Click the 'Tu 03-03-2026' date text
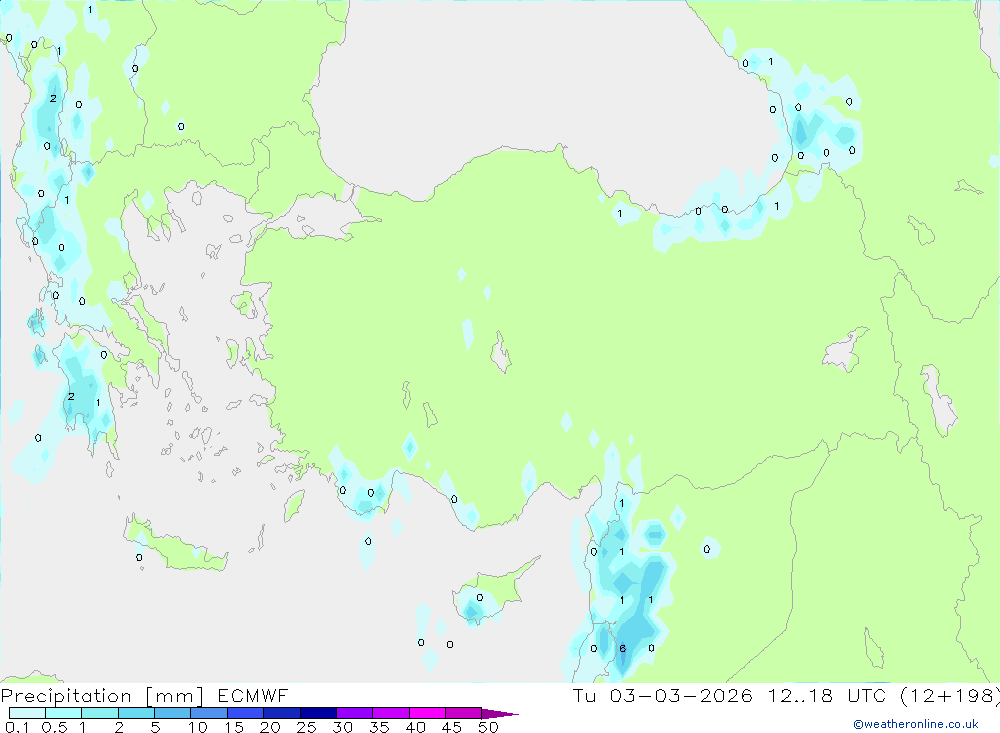 663,695
